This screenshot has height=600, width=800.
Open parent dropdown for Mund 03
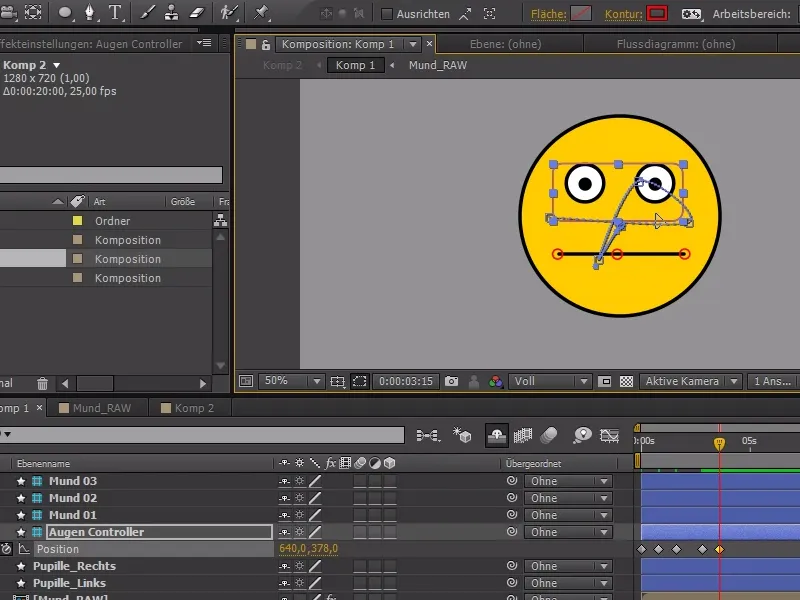coord(568,481)
